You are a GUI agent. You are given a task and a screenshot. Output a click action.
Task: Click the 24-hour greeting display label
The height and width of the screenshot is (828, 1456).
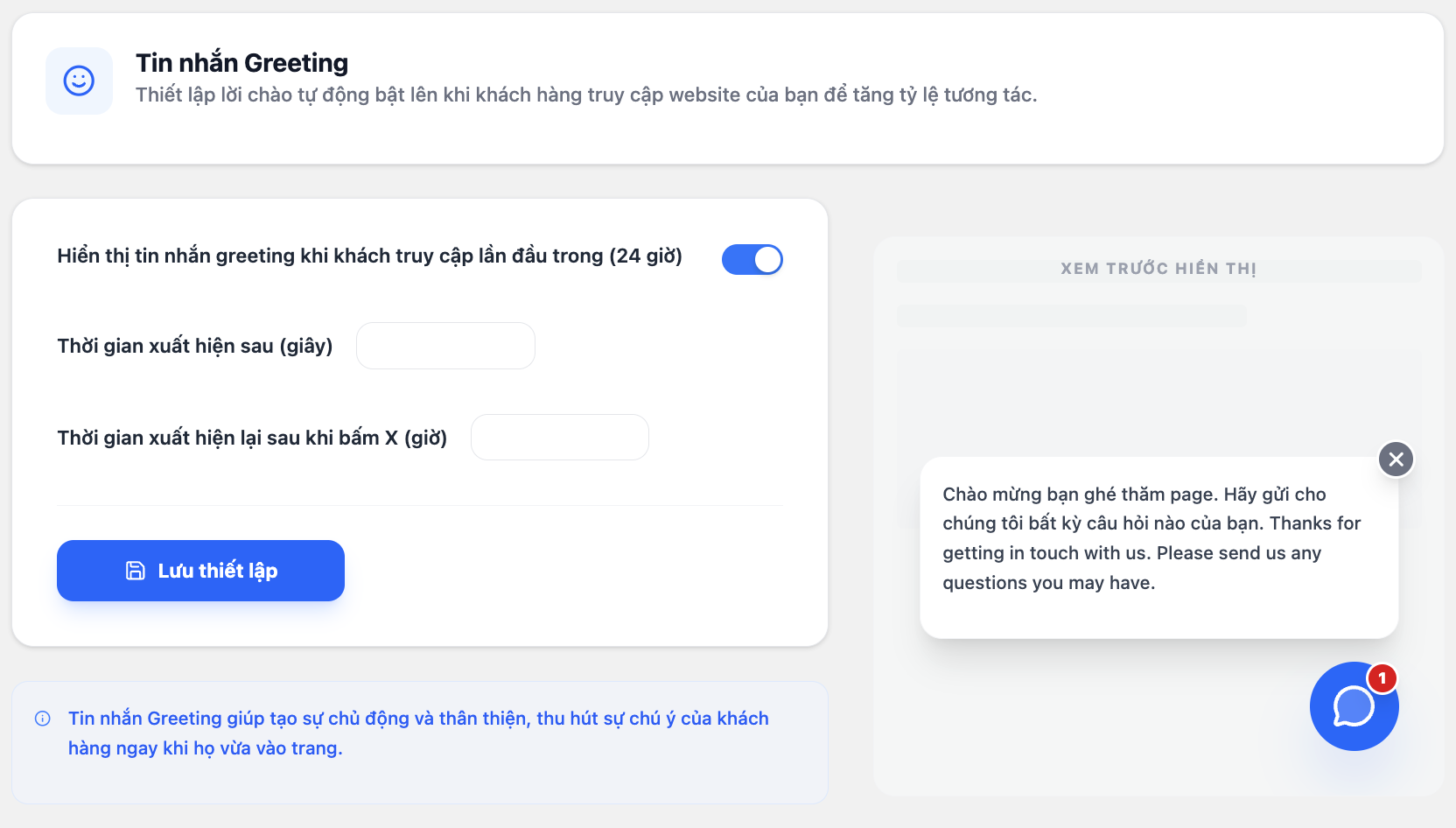point(369,256)
